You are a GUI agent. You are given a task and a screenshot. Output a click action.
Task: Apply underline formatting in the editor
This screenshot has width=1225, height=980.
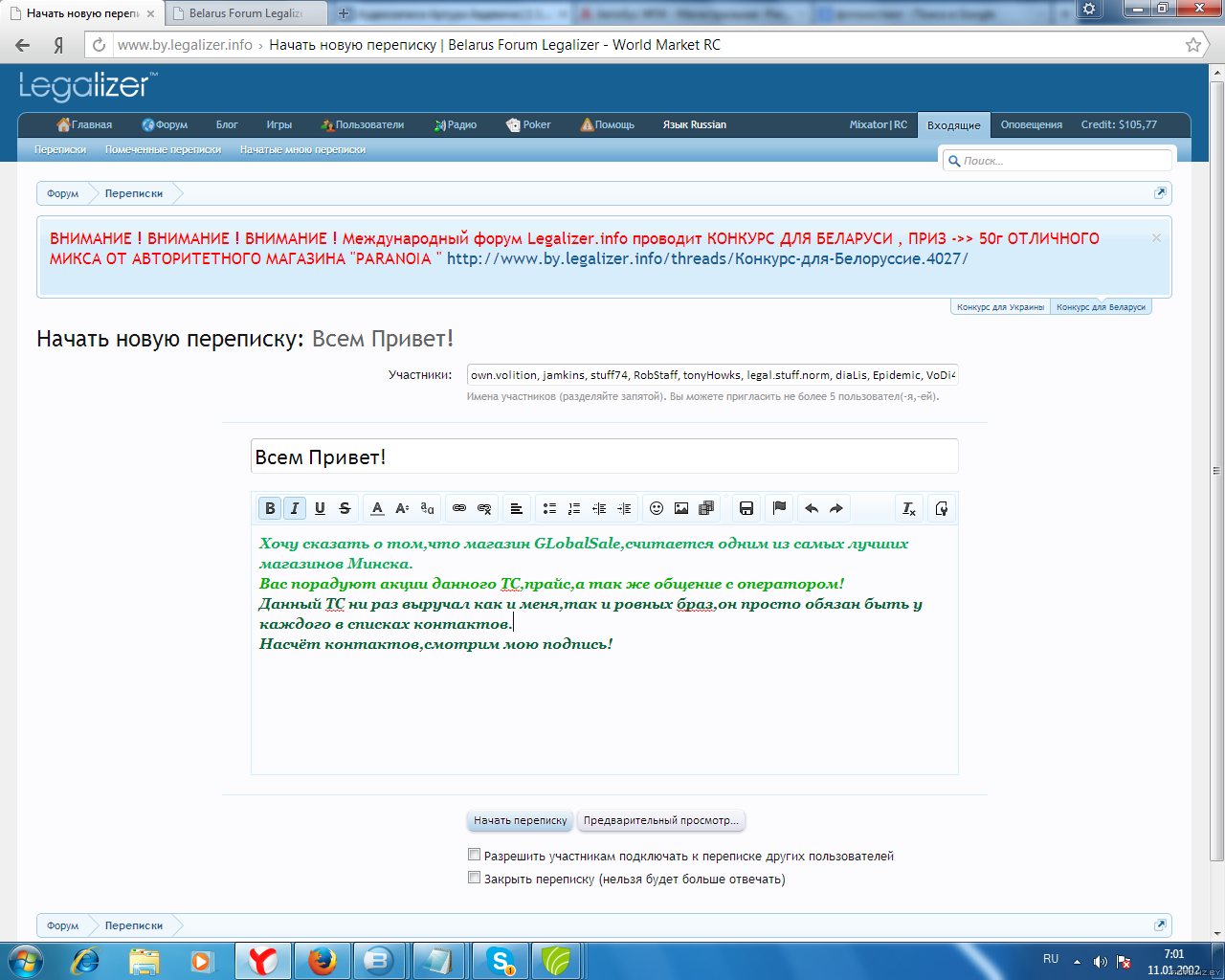pos(320,508)
